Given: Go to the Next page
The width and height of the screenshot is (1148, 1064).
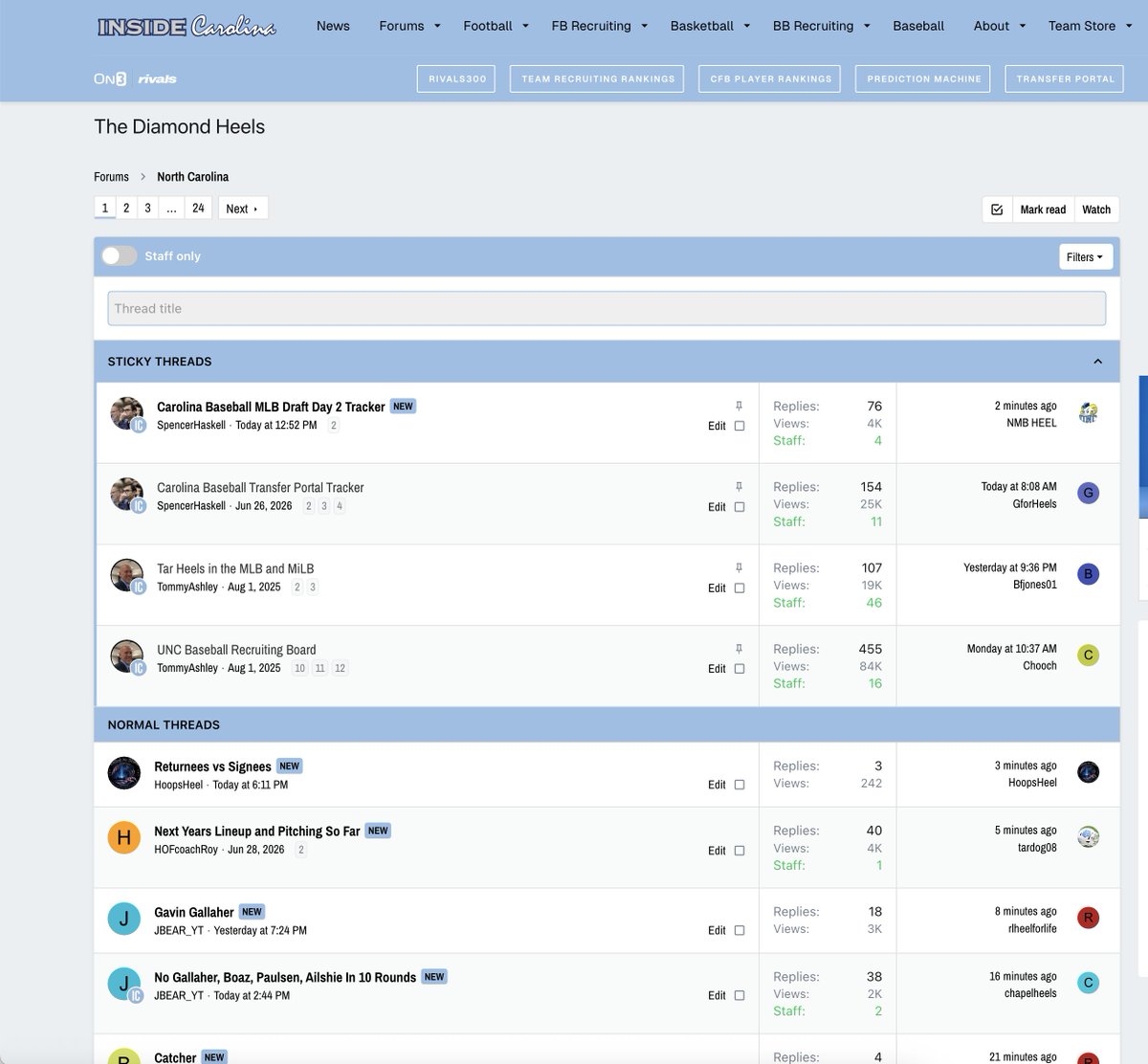Looking at the screenshot, I should point(243,209).
